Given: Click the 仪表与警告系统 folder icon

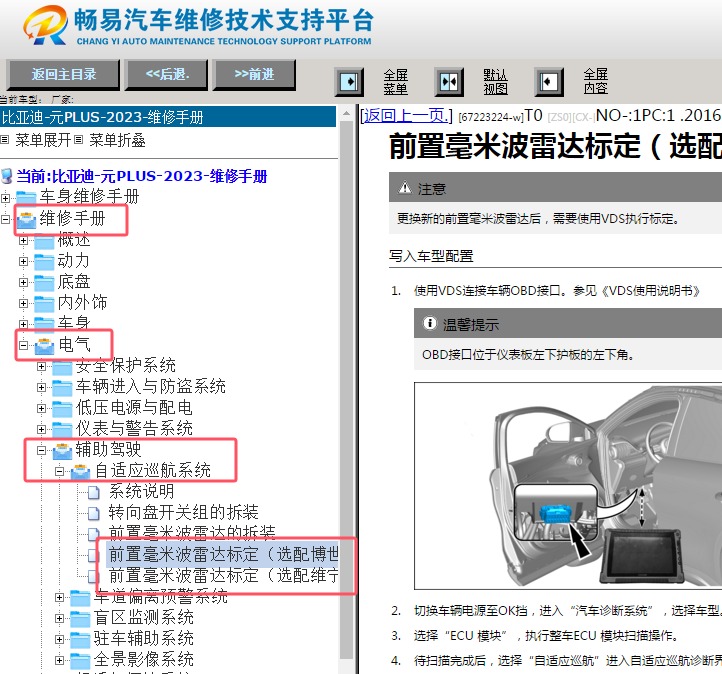Looking at the screenshot, I should click(62, 430).
